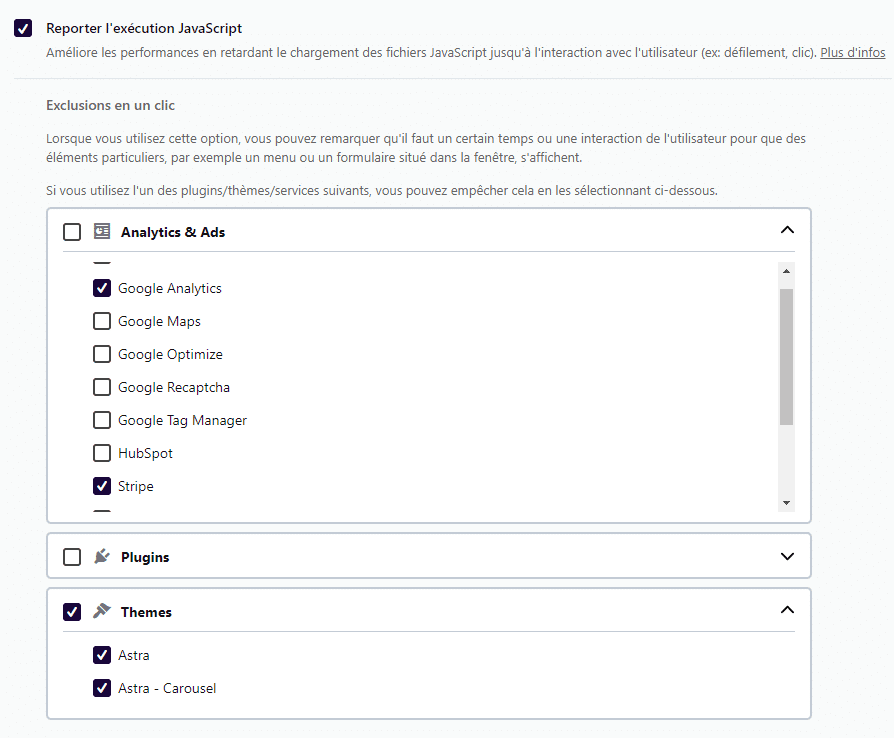
Task: Collapse the Themes section
Action: pos(787,610)
